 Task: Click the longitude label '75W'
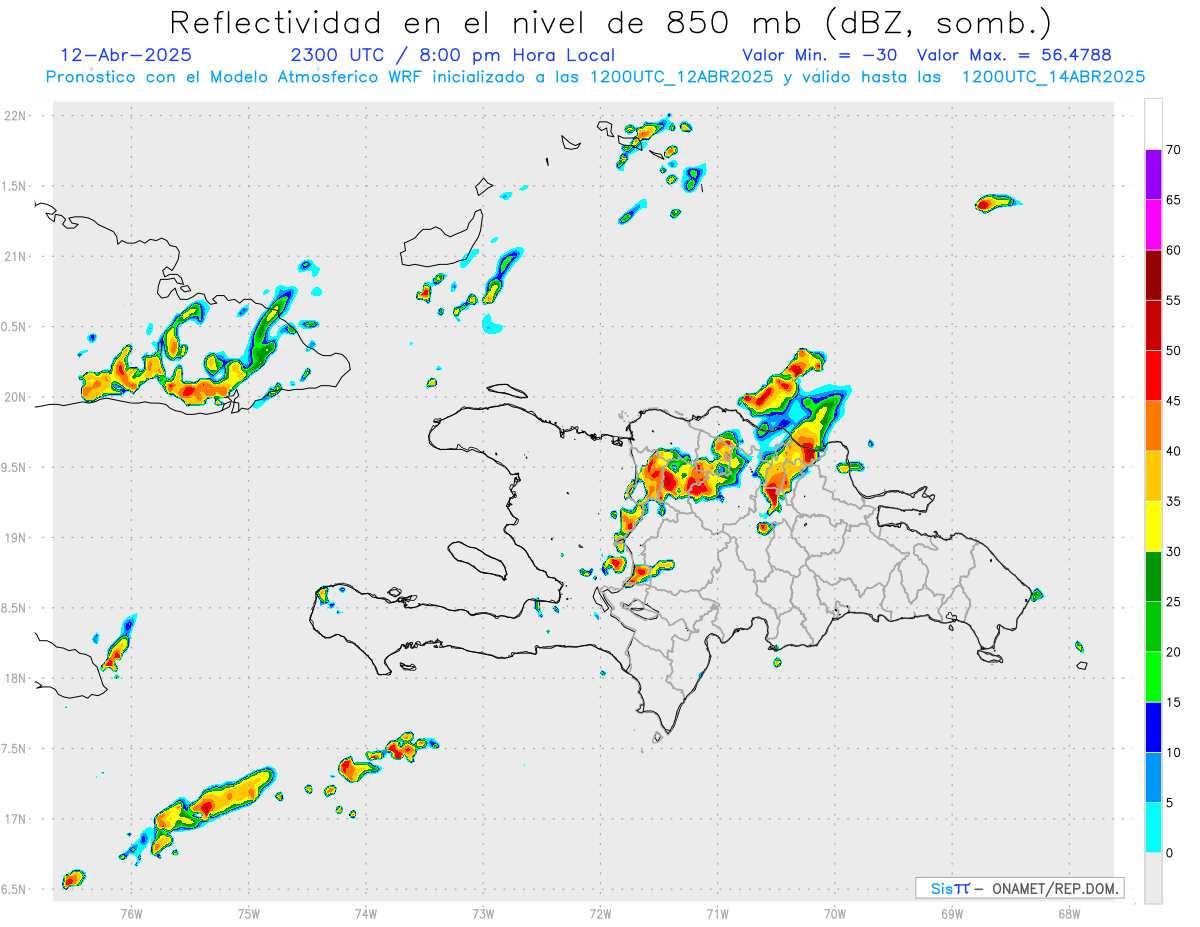248,913
